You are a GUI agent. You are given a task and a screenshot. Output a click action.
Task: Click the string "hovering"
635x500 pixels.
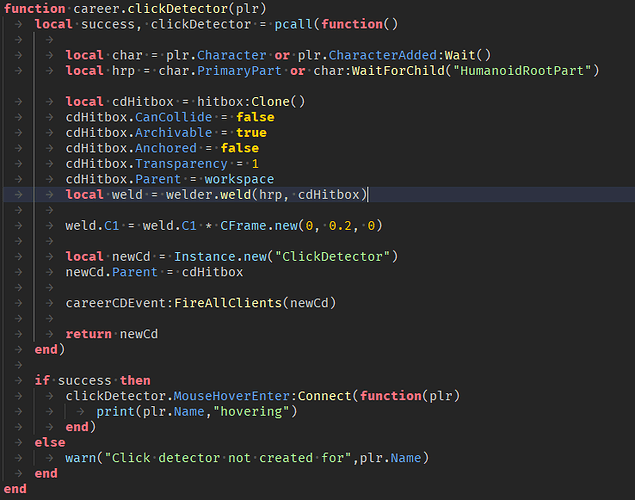[251, 411]
